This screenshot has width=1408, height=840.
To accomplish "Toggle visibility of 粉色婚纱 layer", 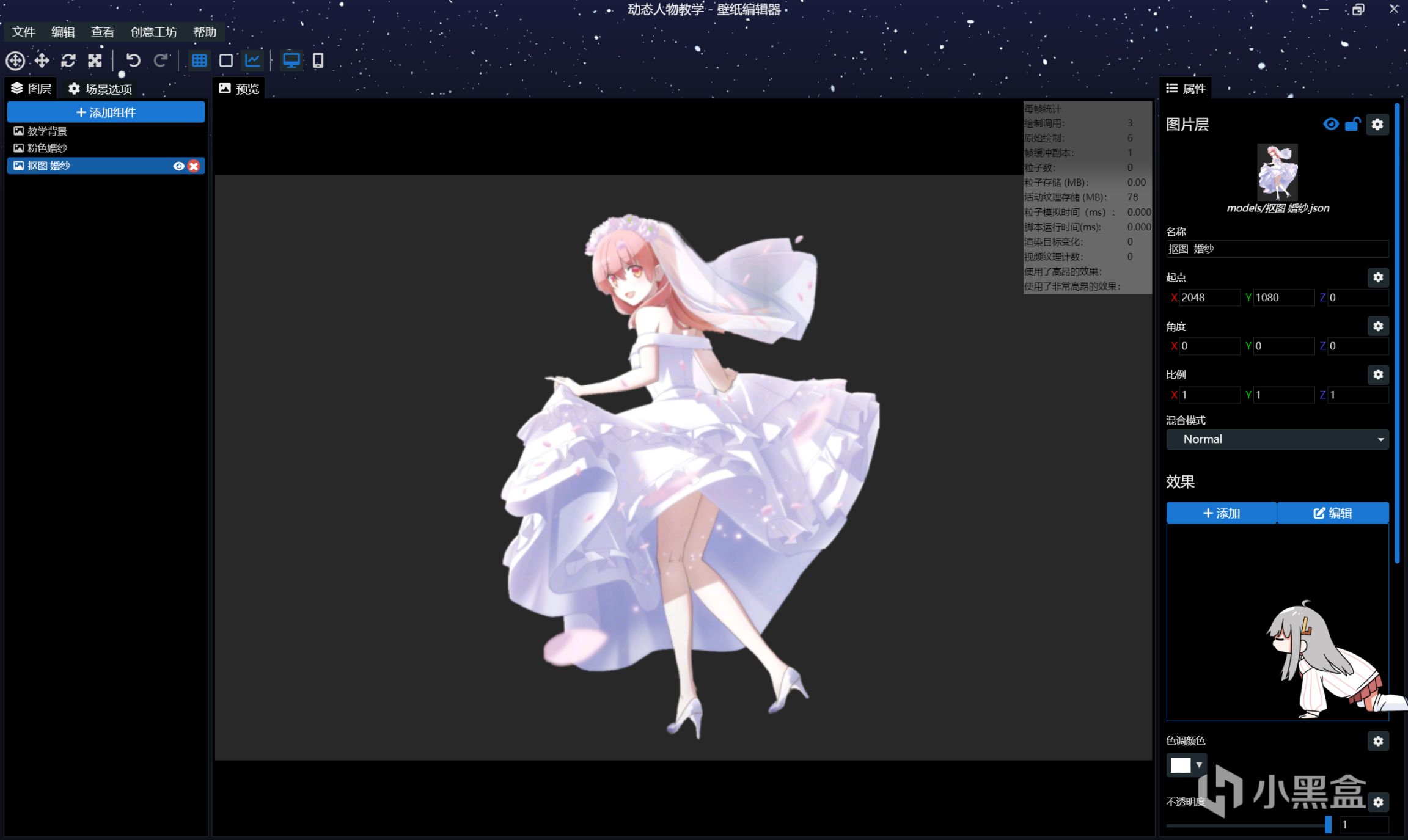I will point(178,149).
